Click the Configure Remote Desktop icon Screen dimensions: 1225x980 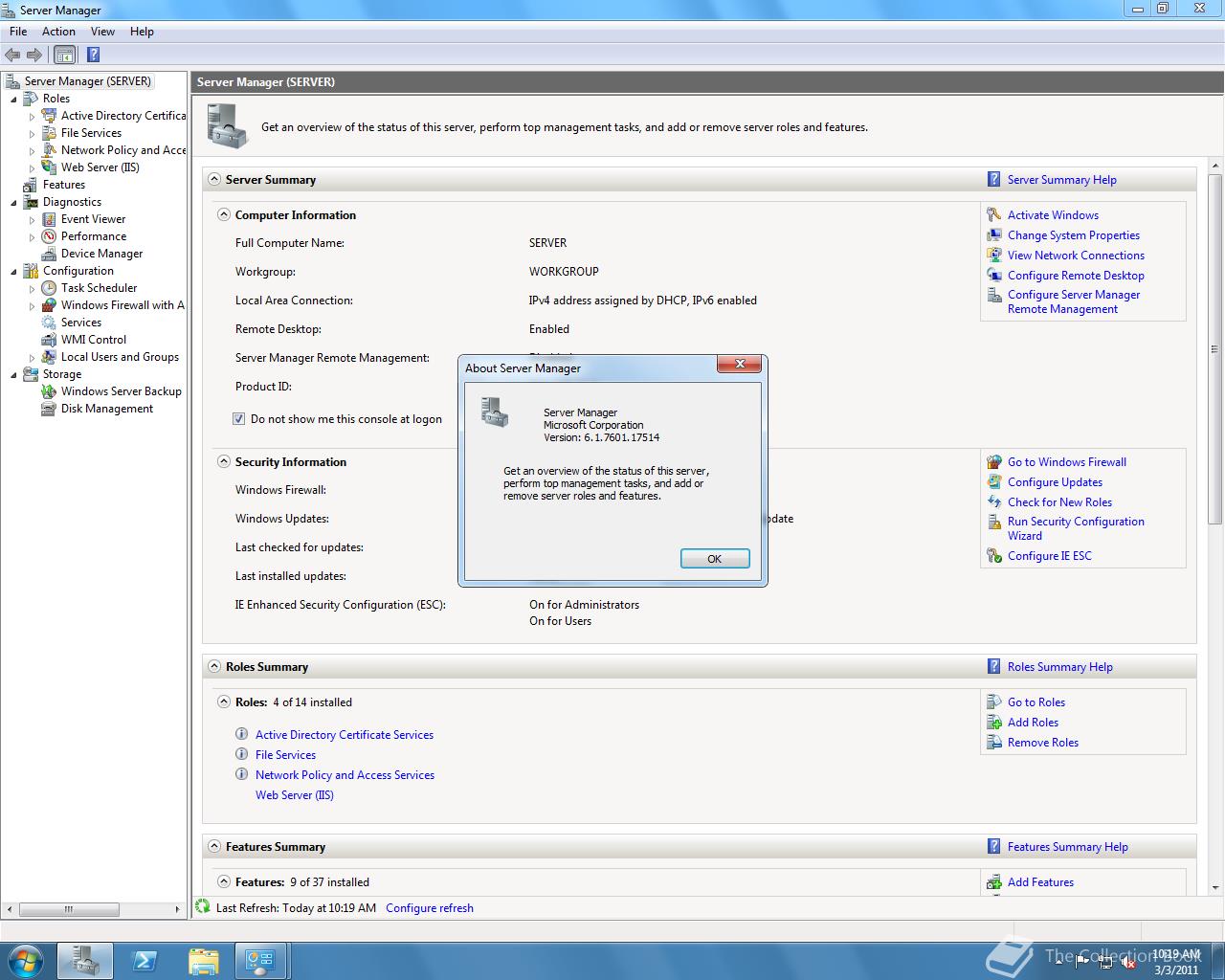pos(994,276)
